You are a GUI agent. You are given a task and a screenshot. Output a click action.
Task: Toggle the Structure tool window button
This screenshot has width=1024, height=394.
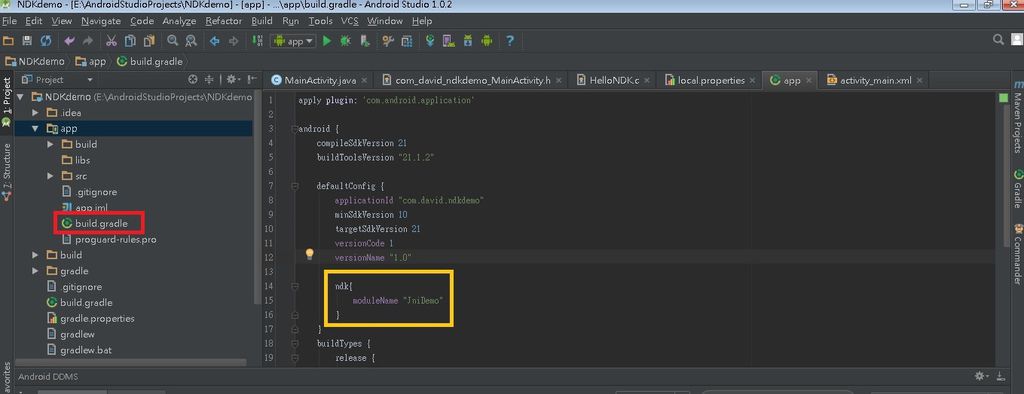(7, 171)
